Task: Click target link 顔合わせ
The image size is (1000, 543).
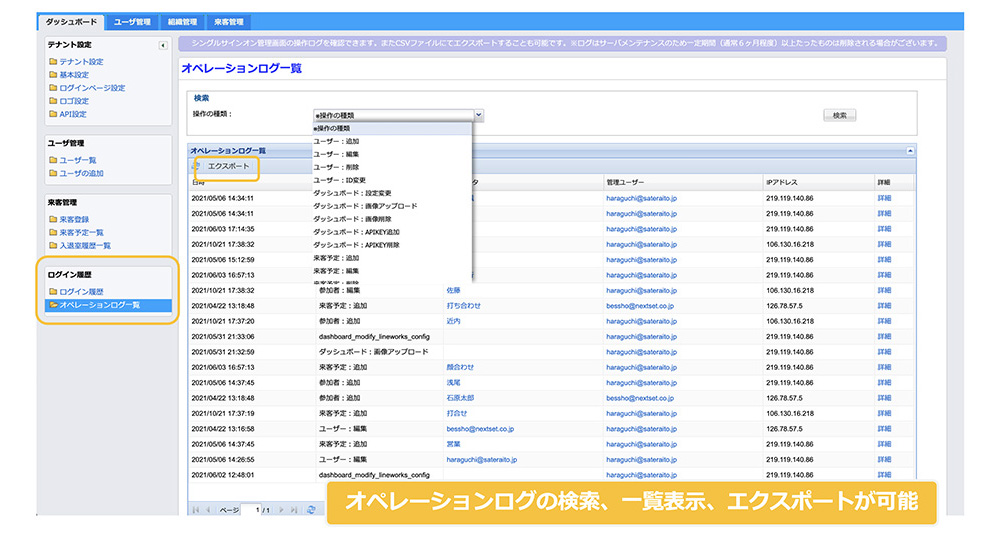Action: (x=460, y=368)
